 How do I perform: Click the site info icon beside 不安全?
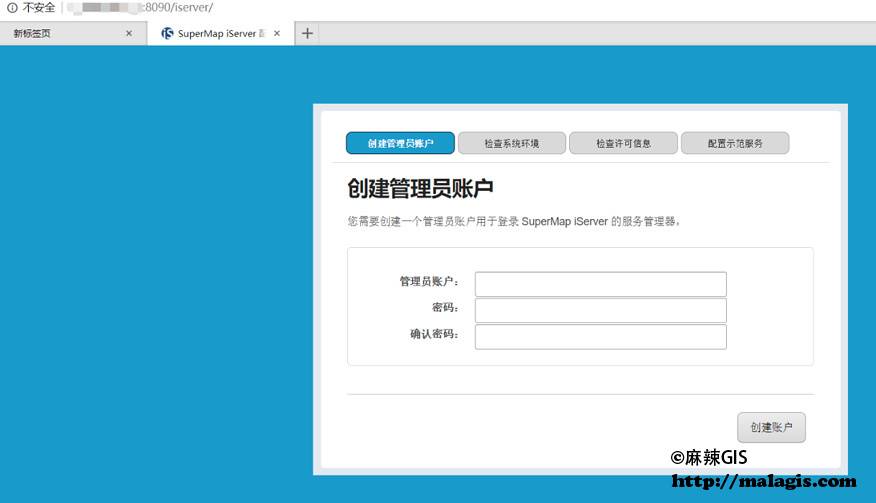point(12,8)
